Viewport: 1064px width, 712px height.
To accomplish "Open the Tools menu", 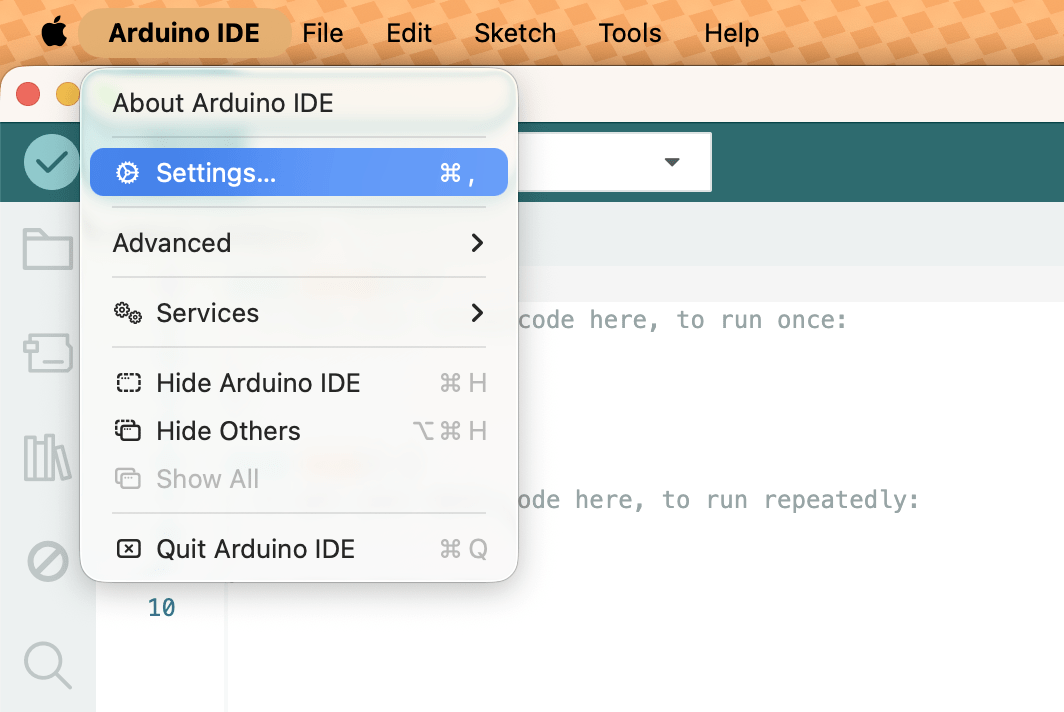I will (x=630, y=33).
